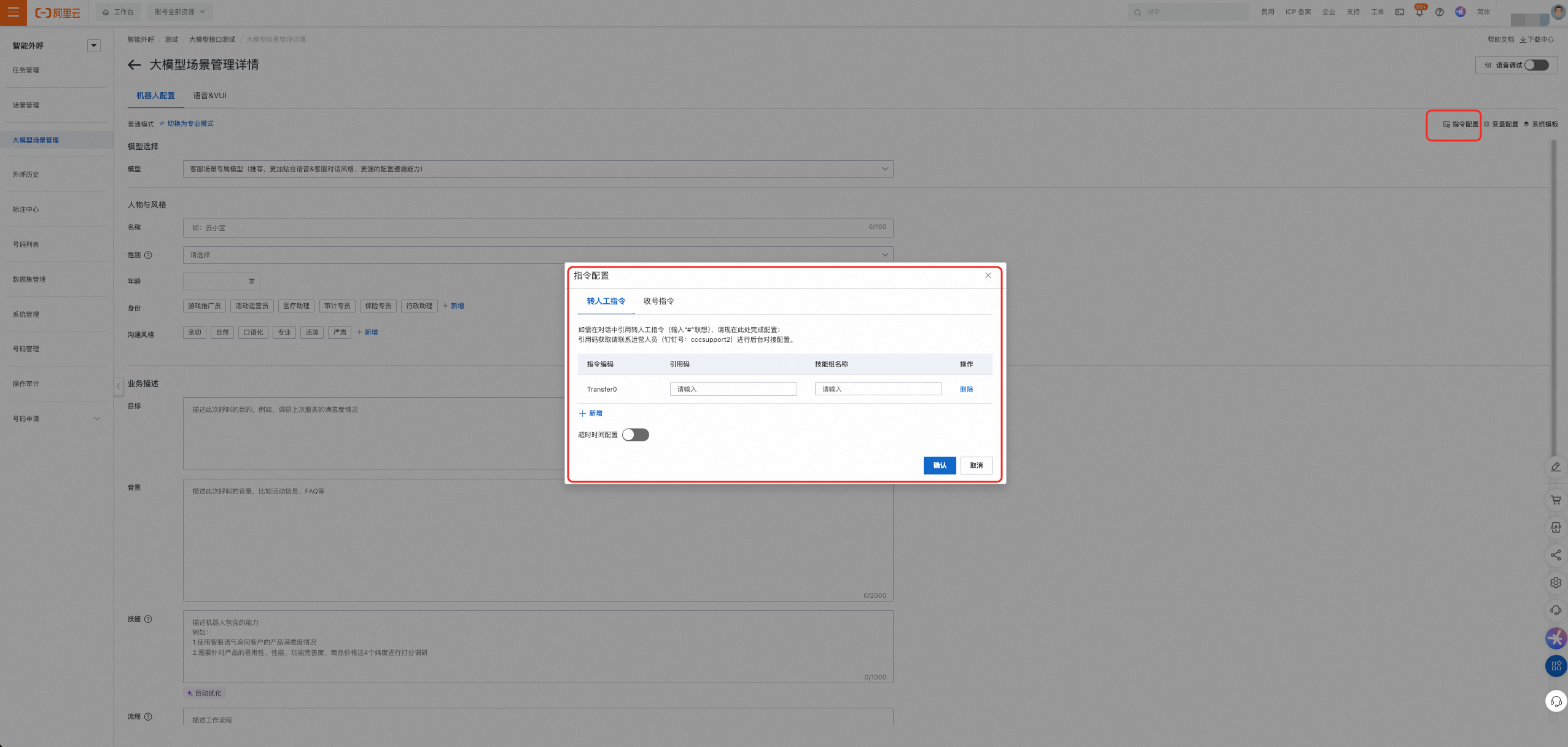Open ICP 备案 in top bar

(1298, 12)
